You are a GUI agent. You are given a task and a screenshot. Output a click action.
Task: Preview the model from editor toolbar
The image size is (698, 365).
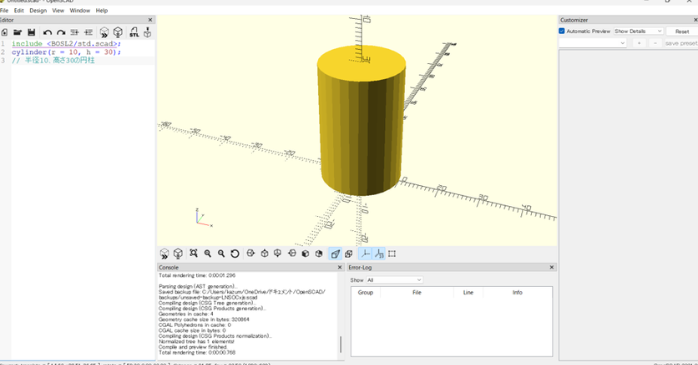[x=104, y=32]
